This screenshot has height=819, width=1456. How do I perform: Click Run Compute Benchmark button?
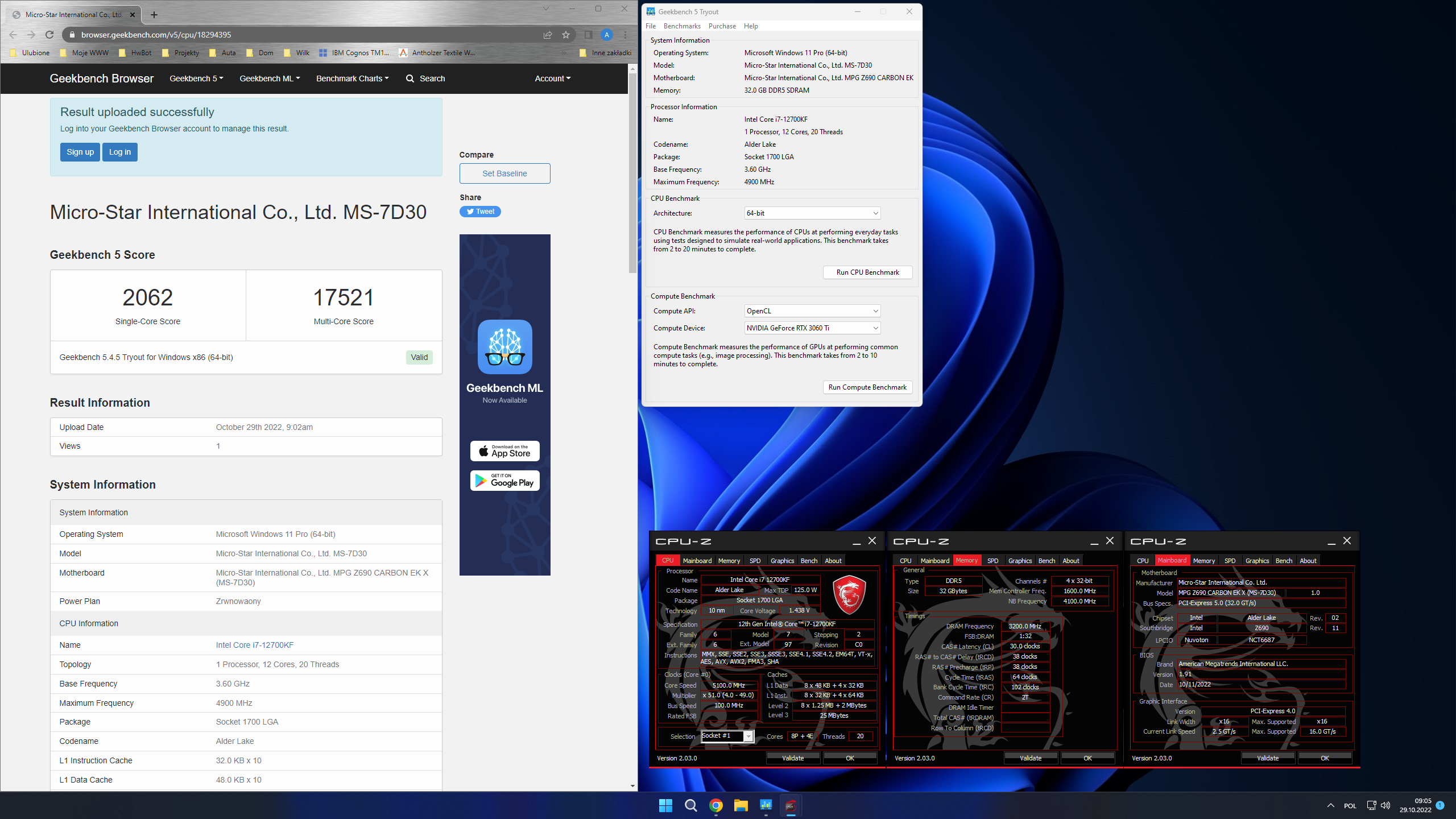pyautogui.click(x=867, y=387)
